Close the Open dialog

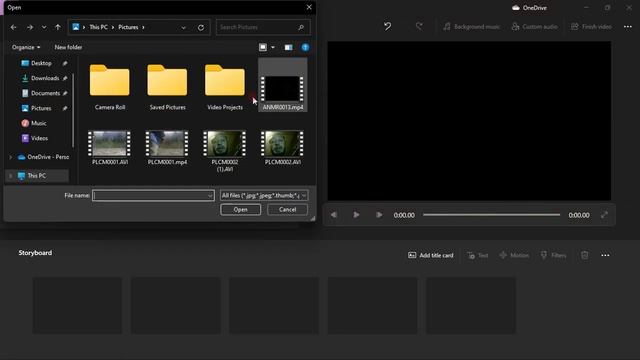click(309, 7)
